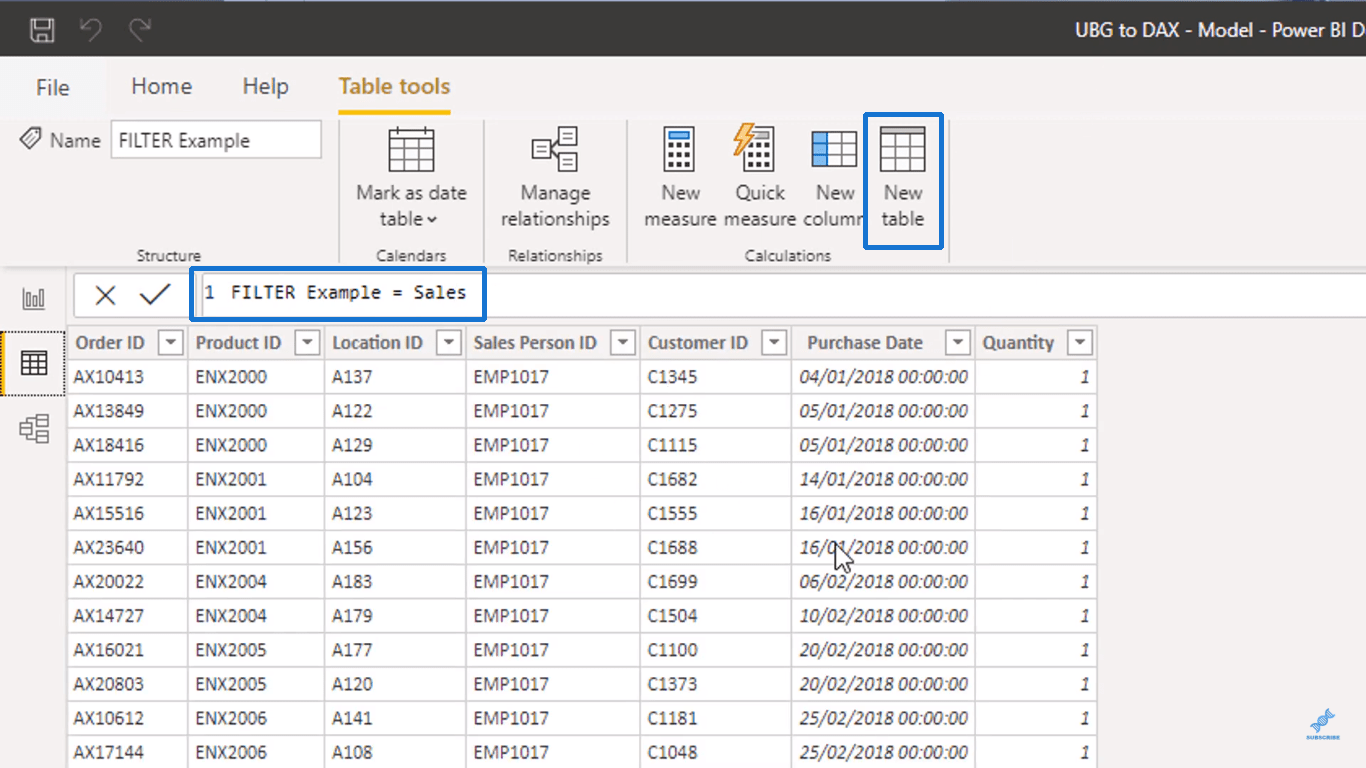Click location cell A141
The image size is (1366, 768).
(x=395, y=718)
